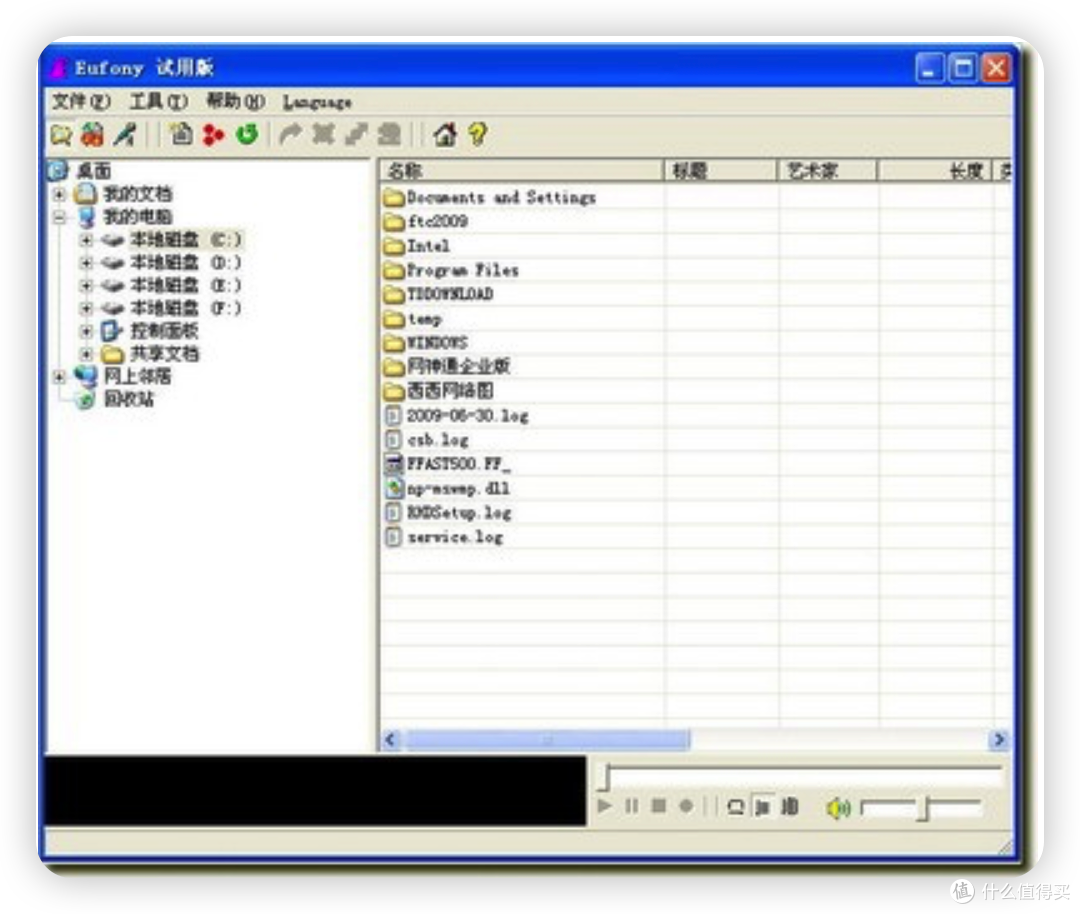
Task: Click the record button in player controls
Action: point(686,805)
